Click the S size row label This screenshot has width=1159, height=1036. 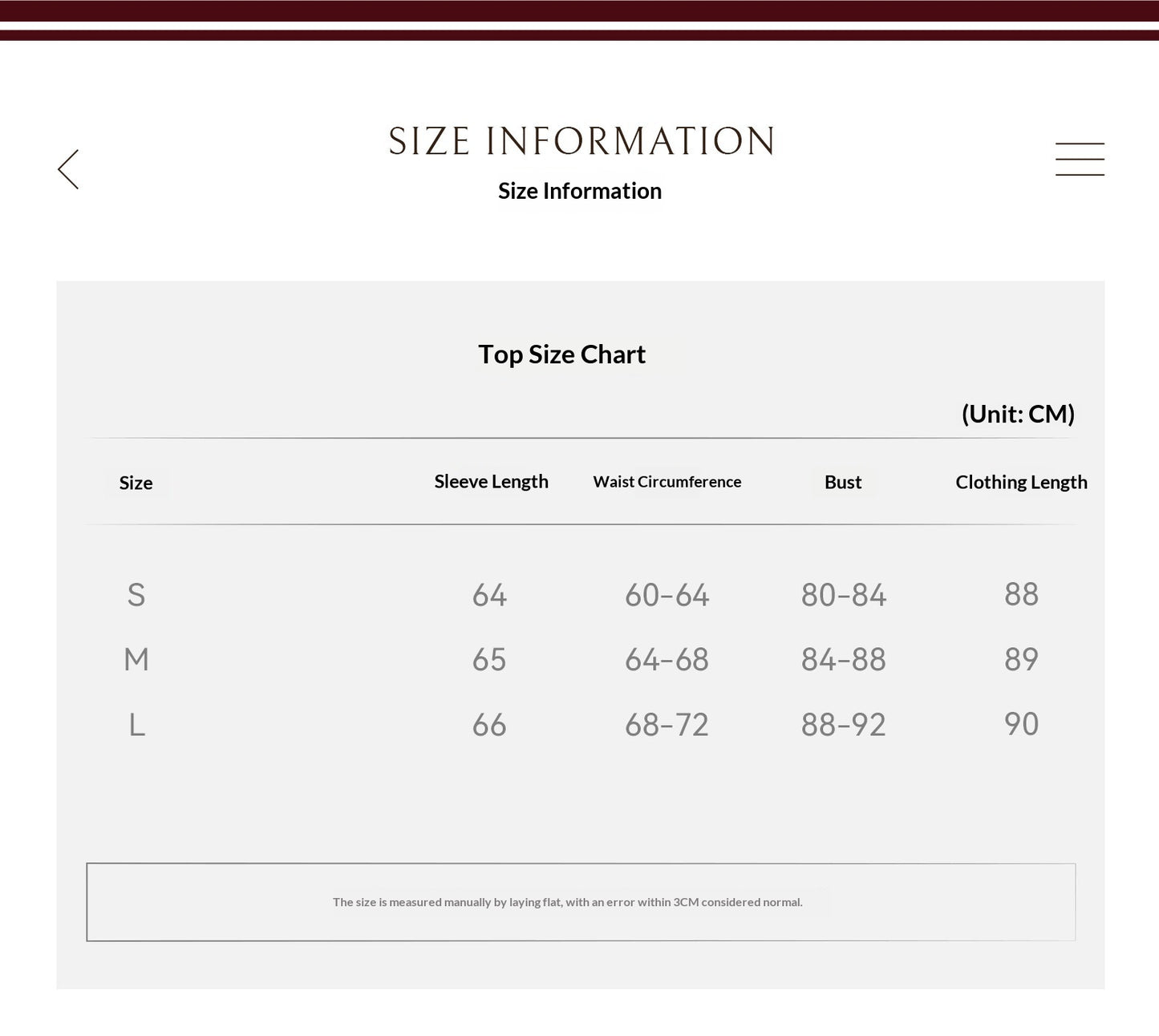click(x=136, y=595)
